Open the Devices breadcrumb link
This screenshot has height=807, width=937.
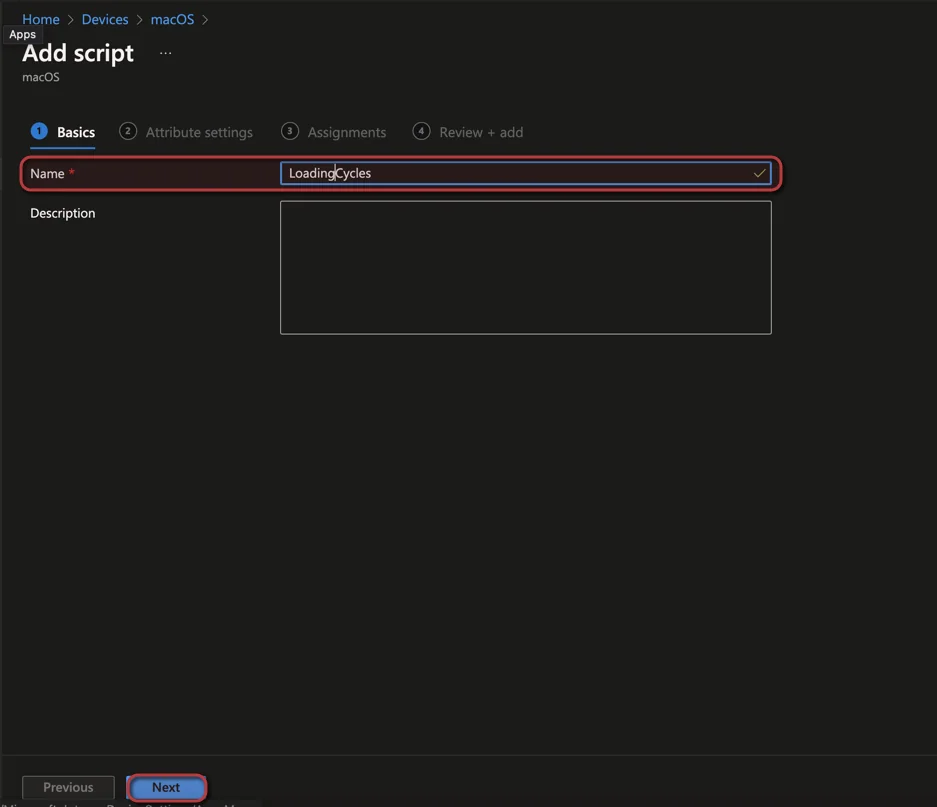coord(105,19)
